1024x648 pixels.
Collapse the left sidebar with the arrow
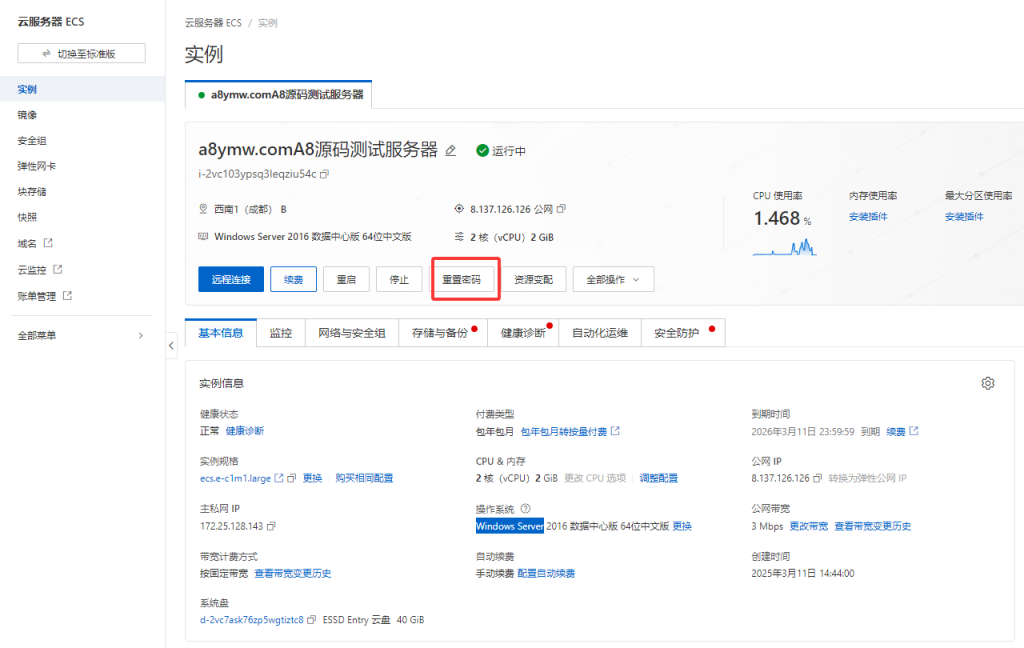click(171, 345)
